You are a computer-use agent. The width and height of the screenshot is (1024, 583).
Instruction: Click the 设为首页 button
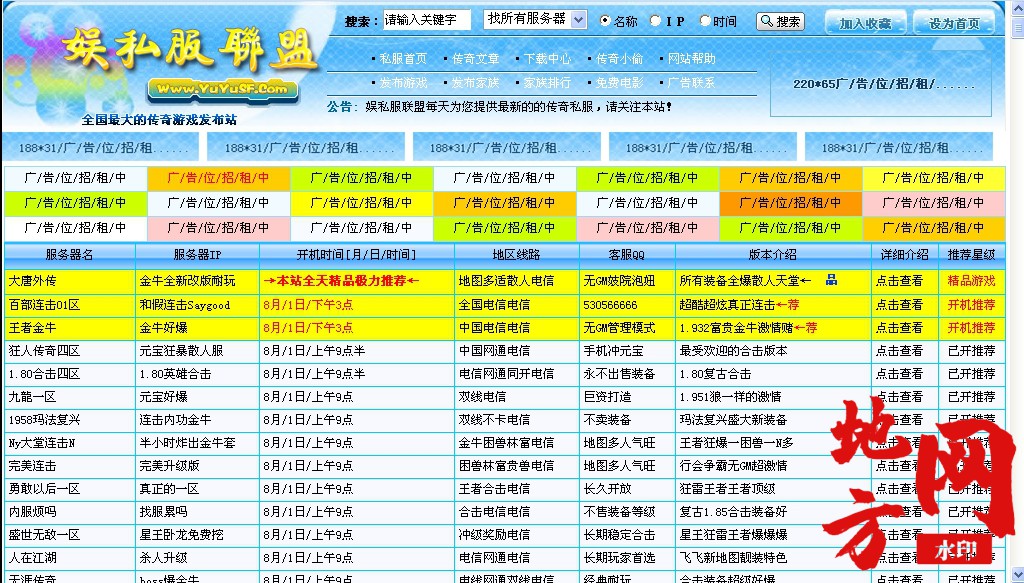pos(954,24)
